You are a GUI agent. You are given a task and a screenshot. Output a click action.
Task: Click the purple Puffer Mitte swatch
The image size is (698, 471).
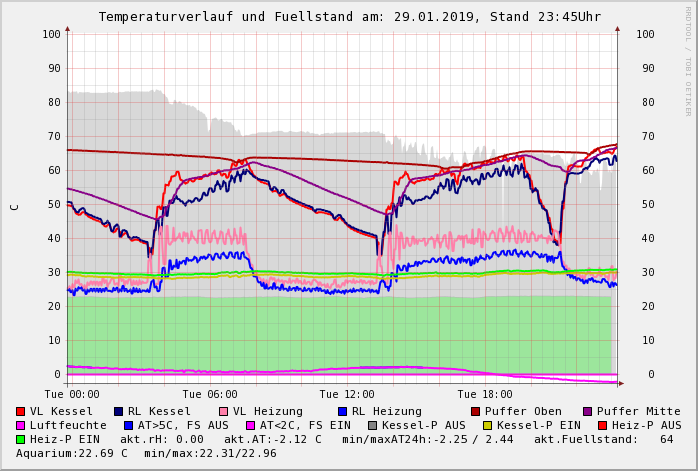tap(588, 411)
